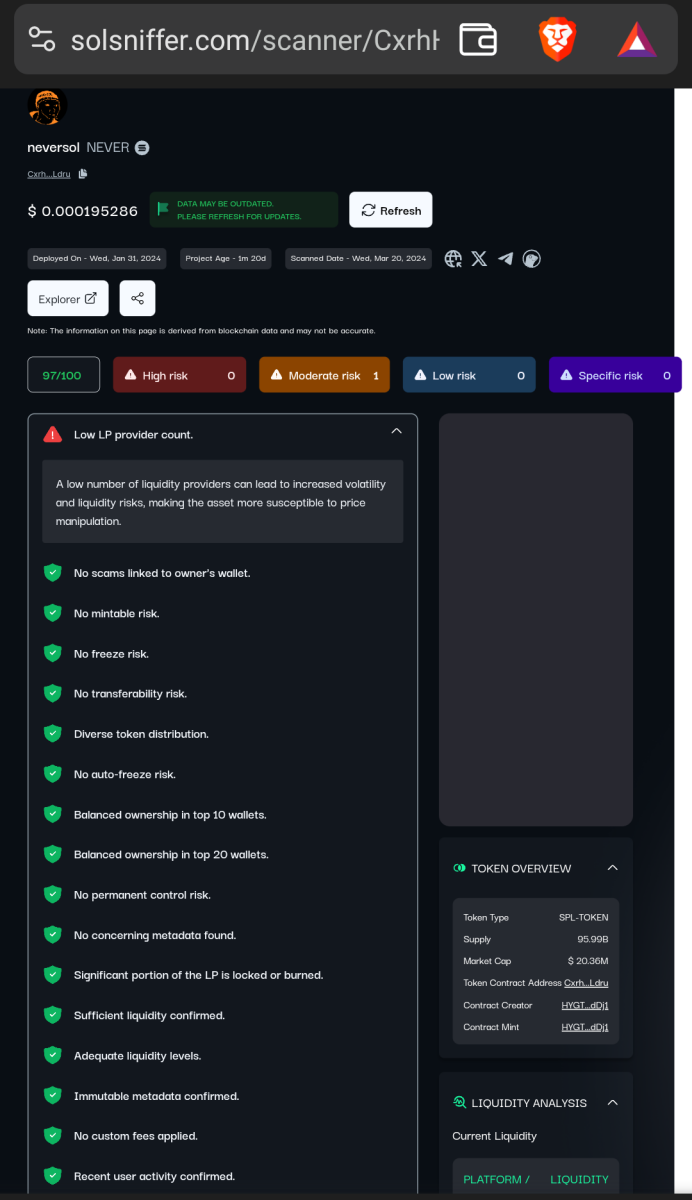Collapse the Low LP provider count warning
The image size is (692, 1200).
tap(396, 430)
